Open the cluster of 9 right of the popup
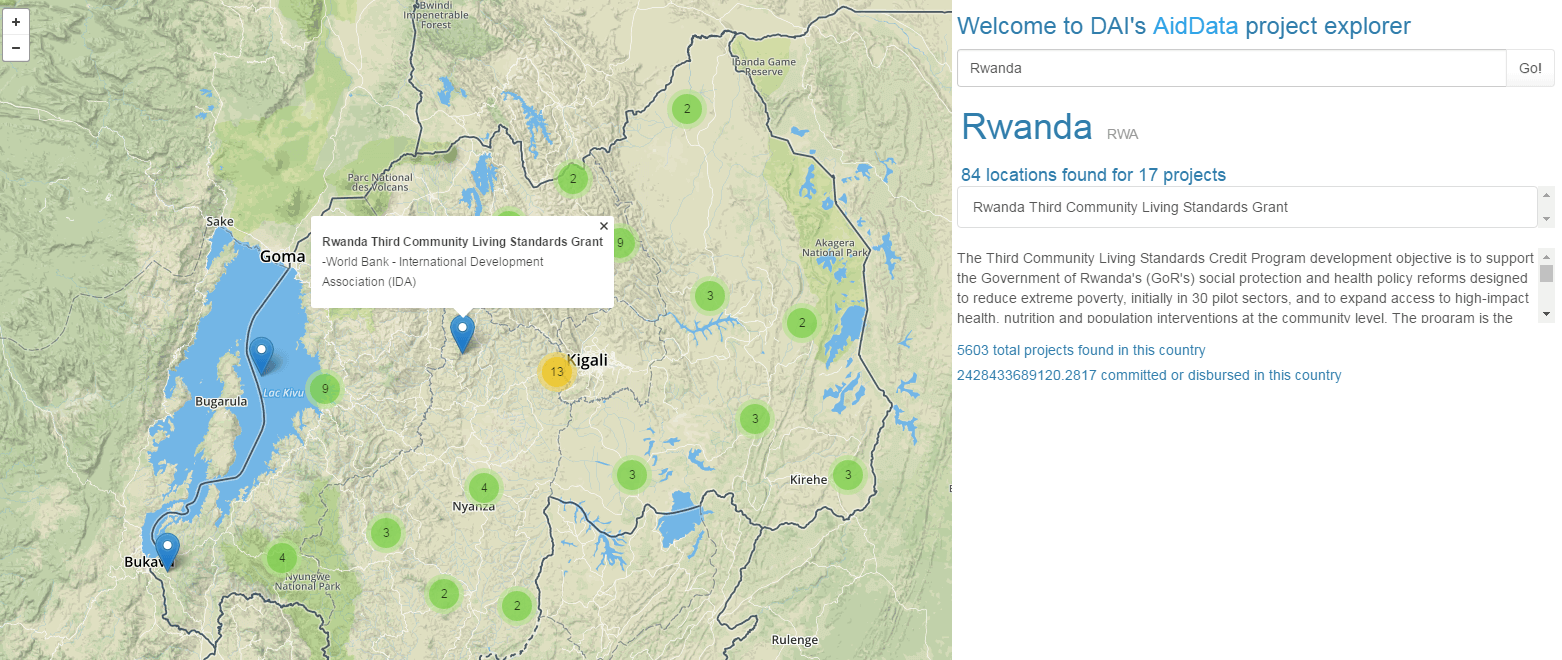Viewport: 1562px width, 660px height. 620,242
